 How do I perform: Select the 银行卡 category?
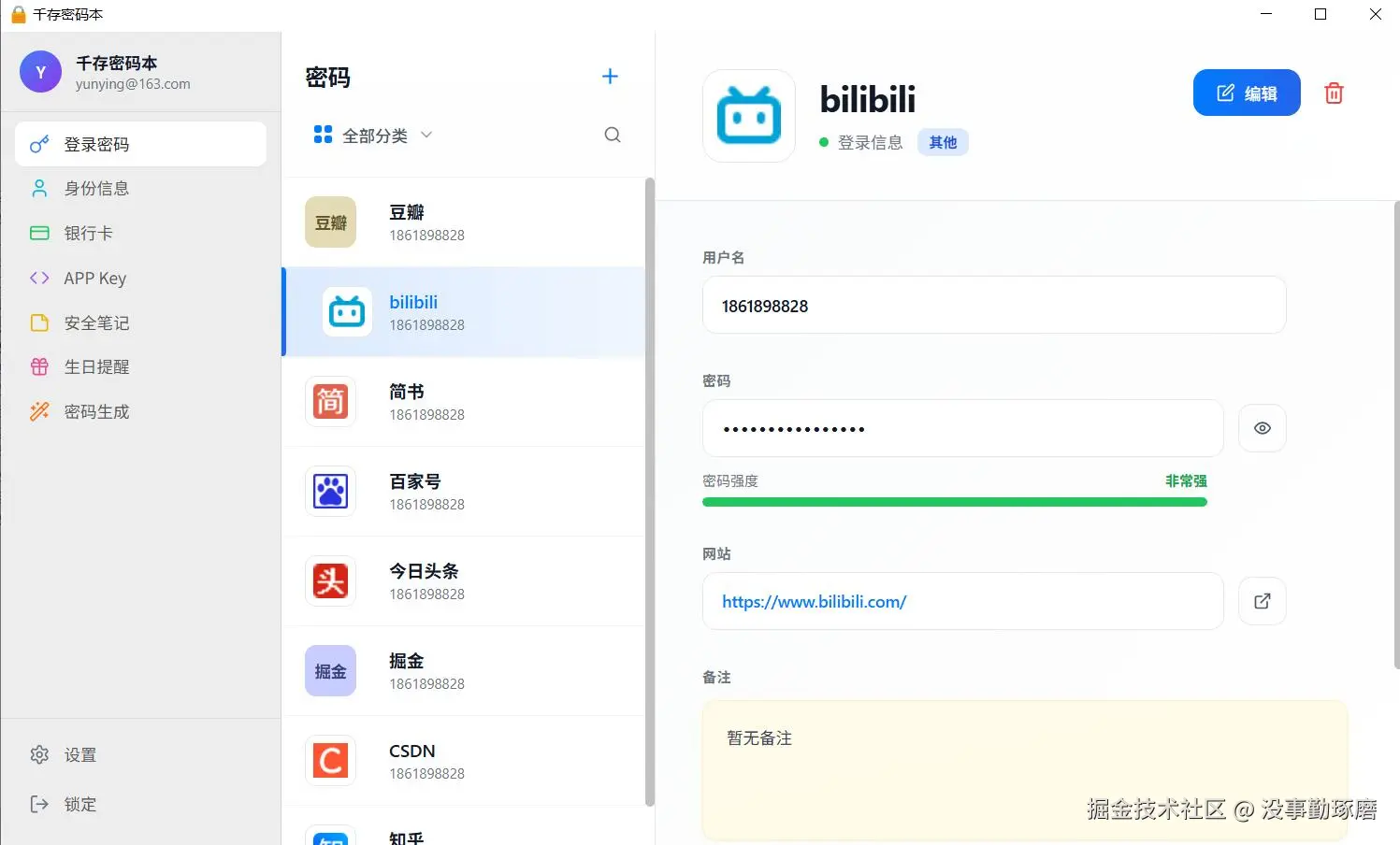(x=88, y=233)
